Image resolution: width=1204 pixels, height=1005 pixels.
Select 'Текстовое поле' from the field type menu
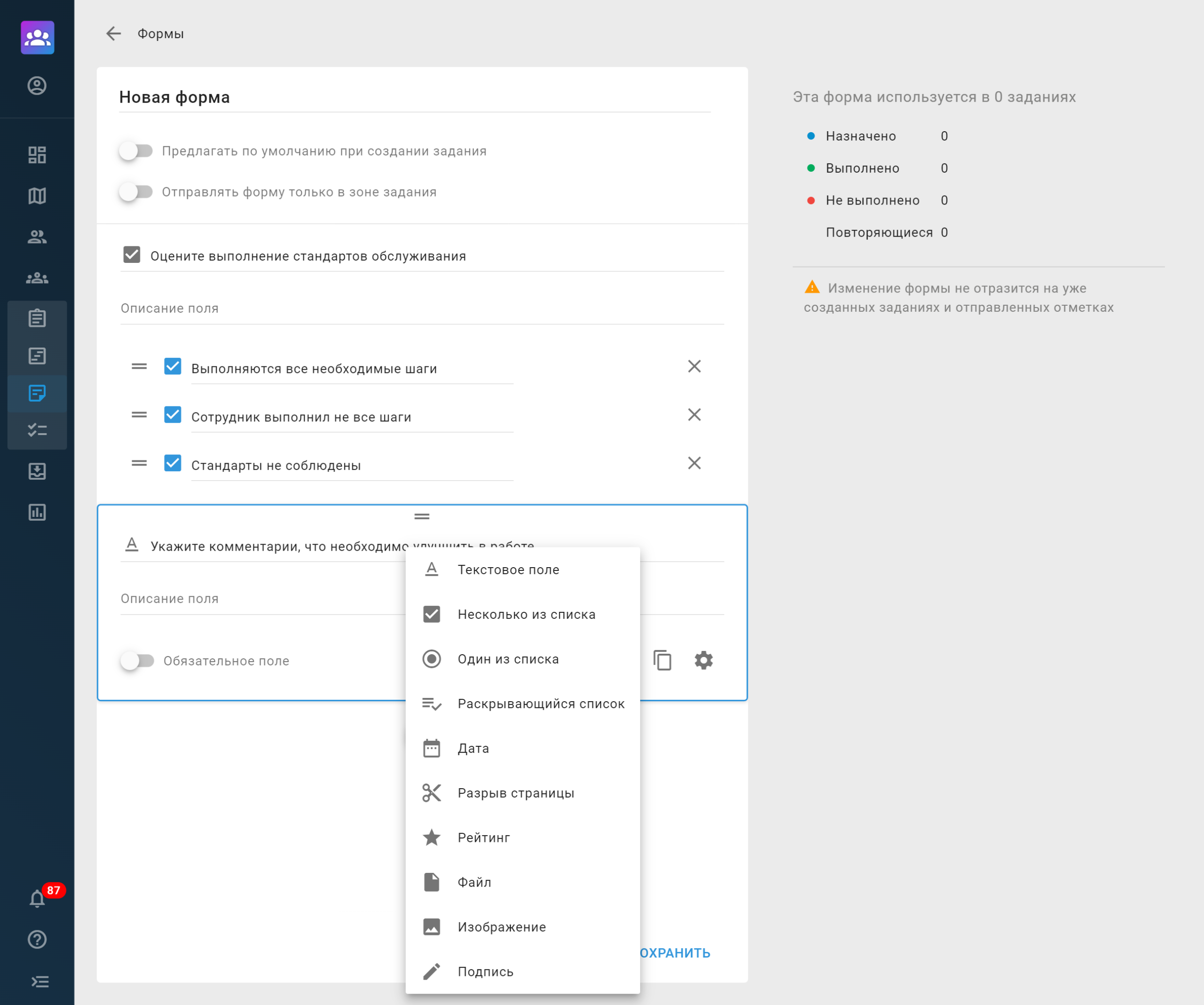coord(523,570)
